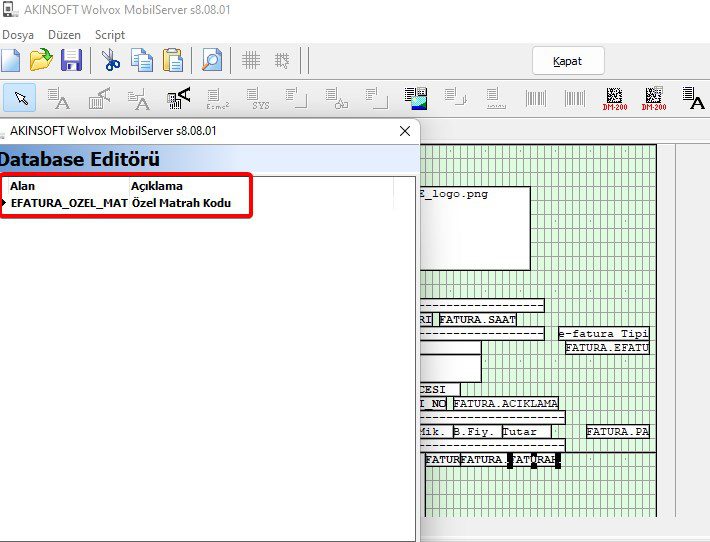Open an existing design with folder icon

tap(41, 60)
